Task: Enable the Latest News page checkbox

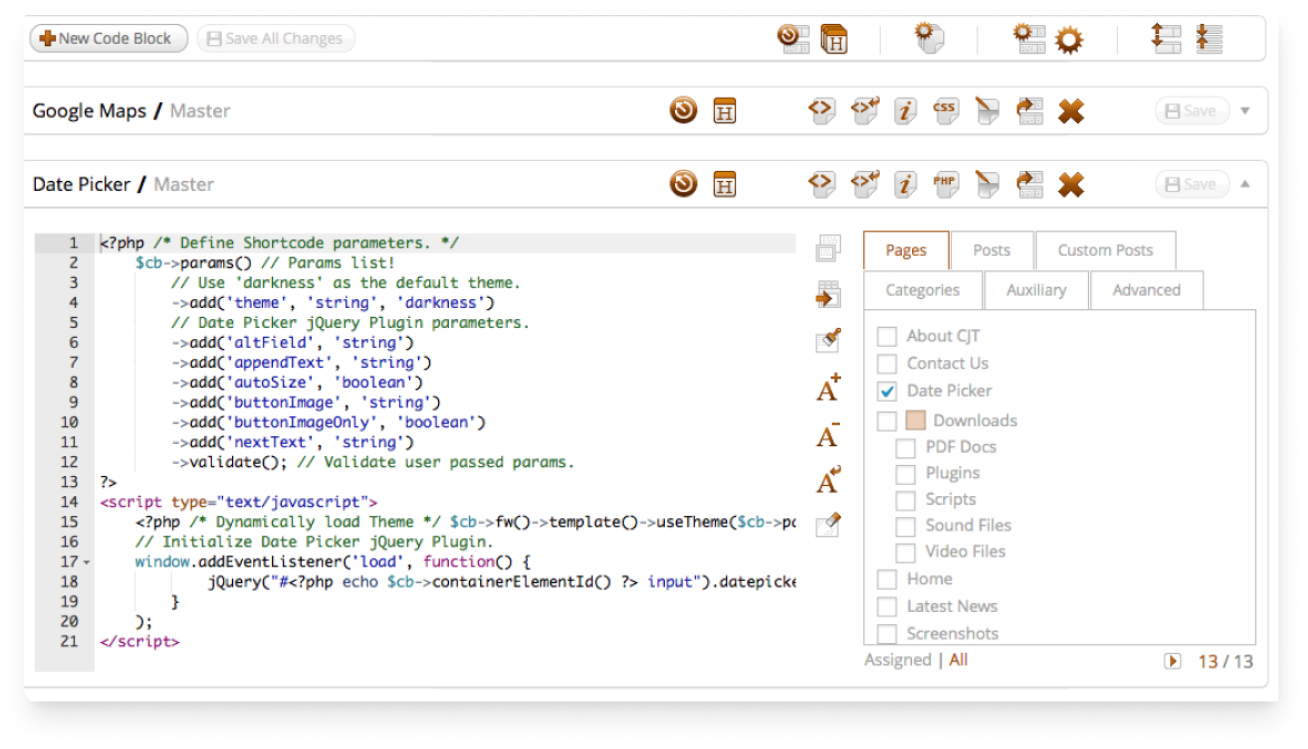Action: (887, 606)
